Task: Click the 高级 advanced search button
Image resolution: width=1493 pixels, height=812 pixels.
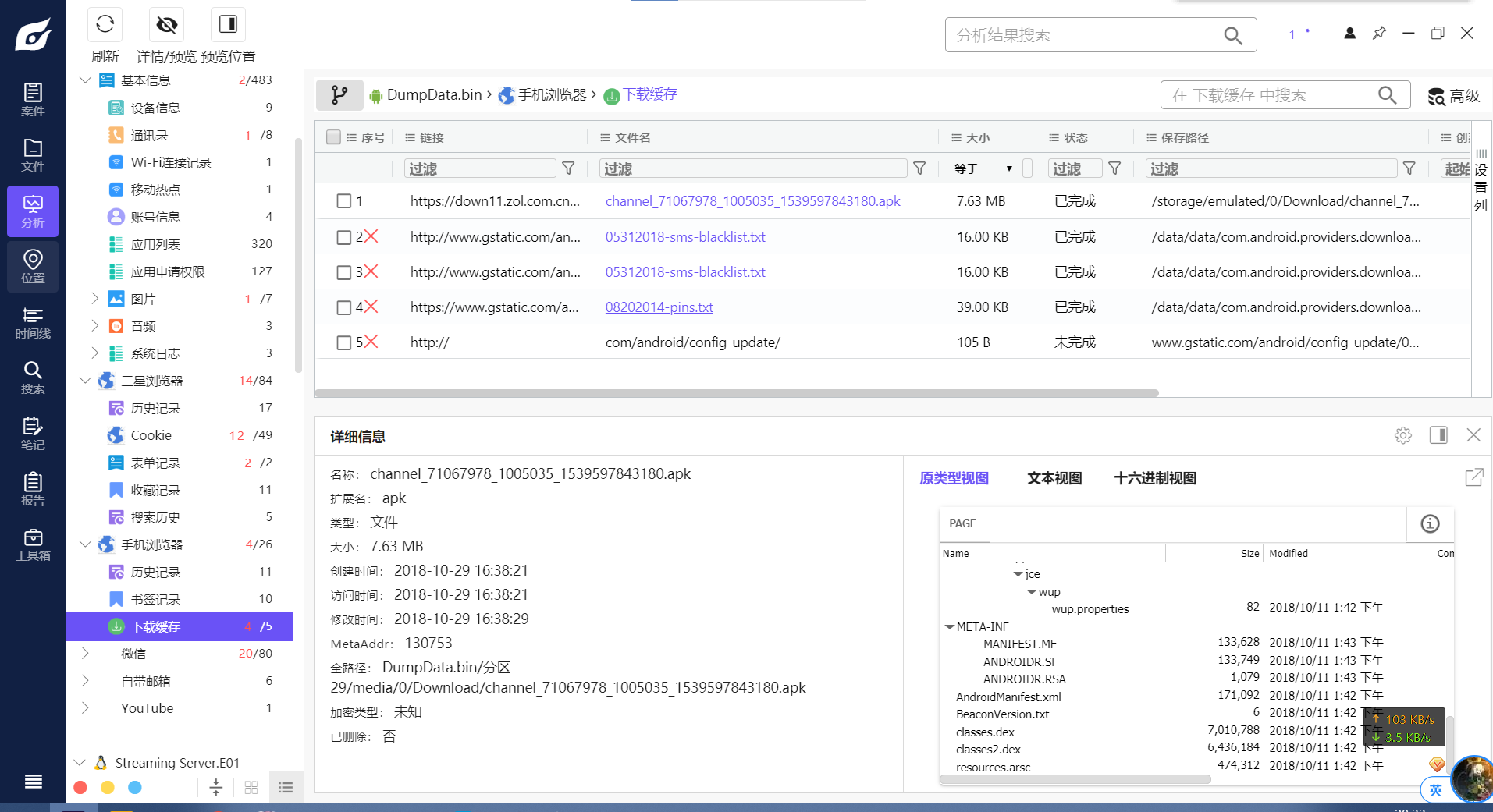Action: (1453, 96)
